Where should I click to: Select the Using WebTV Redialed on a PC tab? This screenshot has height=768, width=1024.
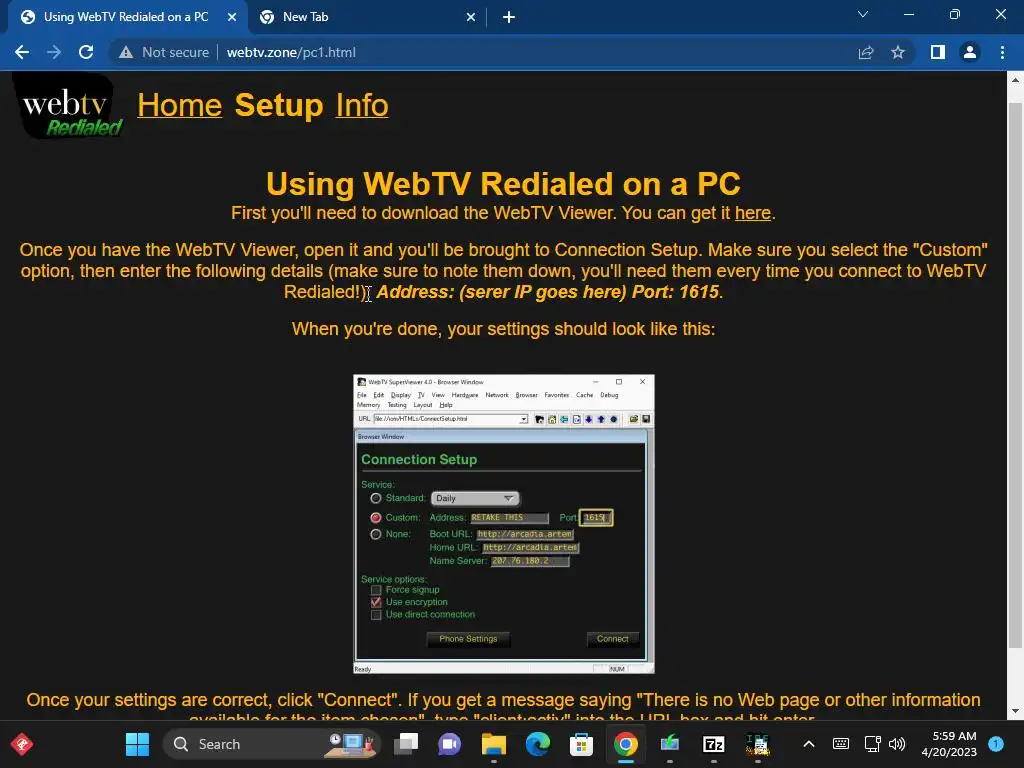tap(127, 18)
